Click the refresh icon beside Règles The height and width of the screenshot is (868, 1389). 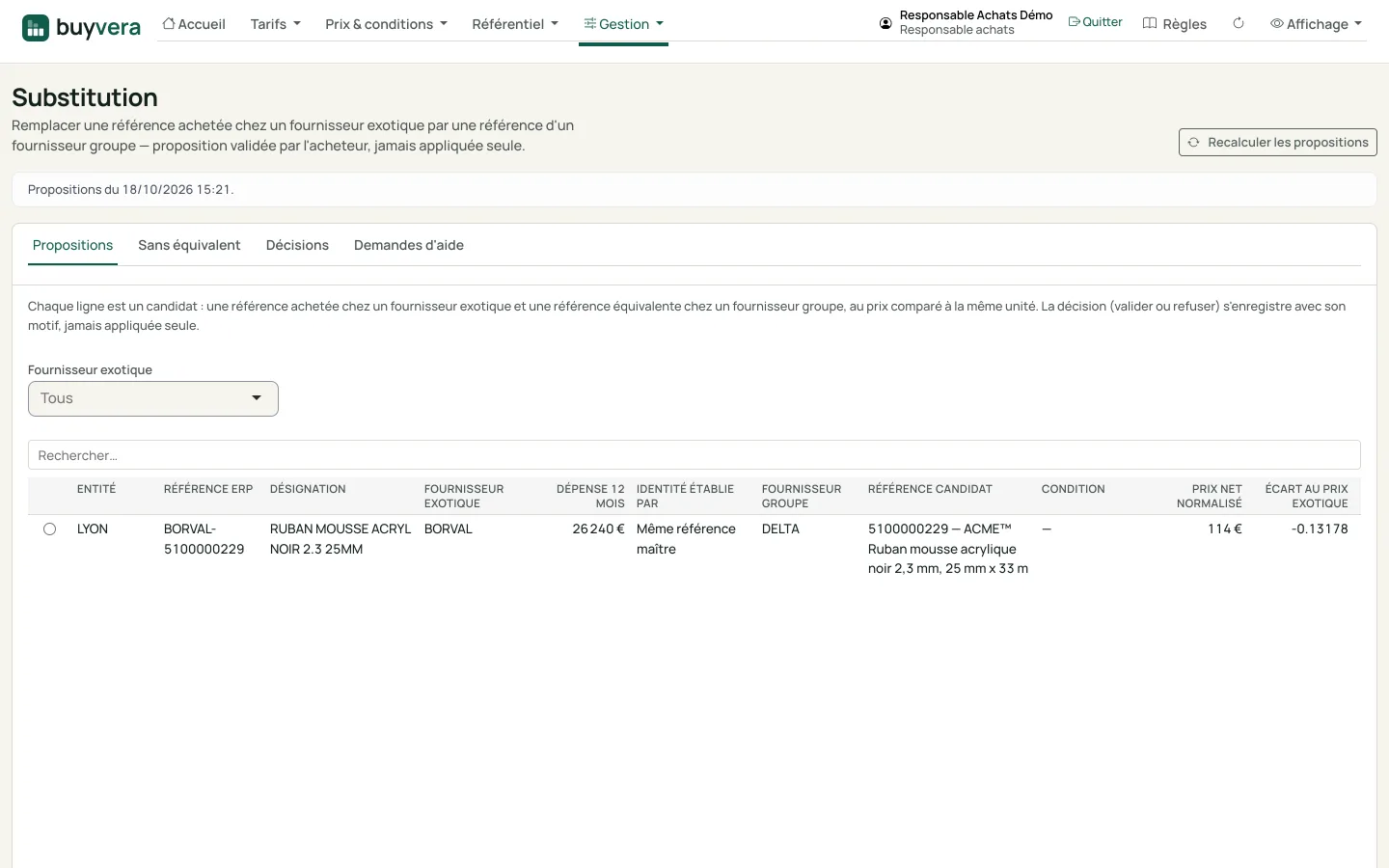(1239, 23)
